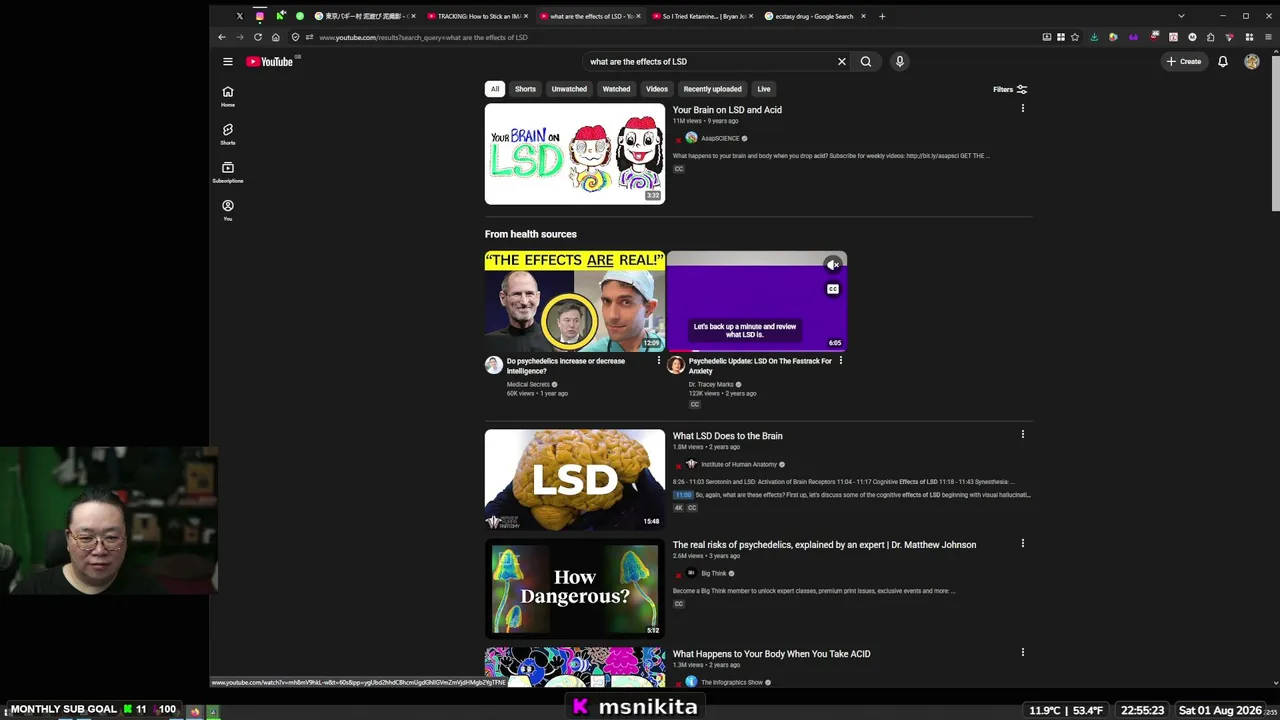
Task: Select the Unwatched filter chip
Action: click(x=569, y=89)
